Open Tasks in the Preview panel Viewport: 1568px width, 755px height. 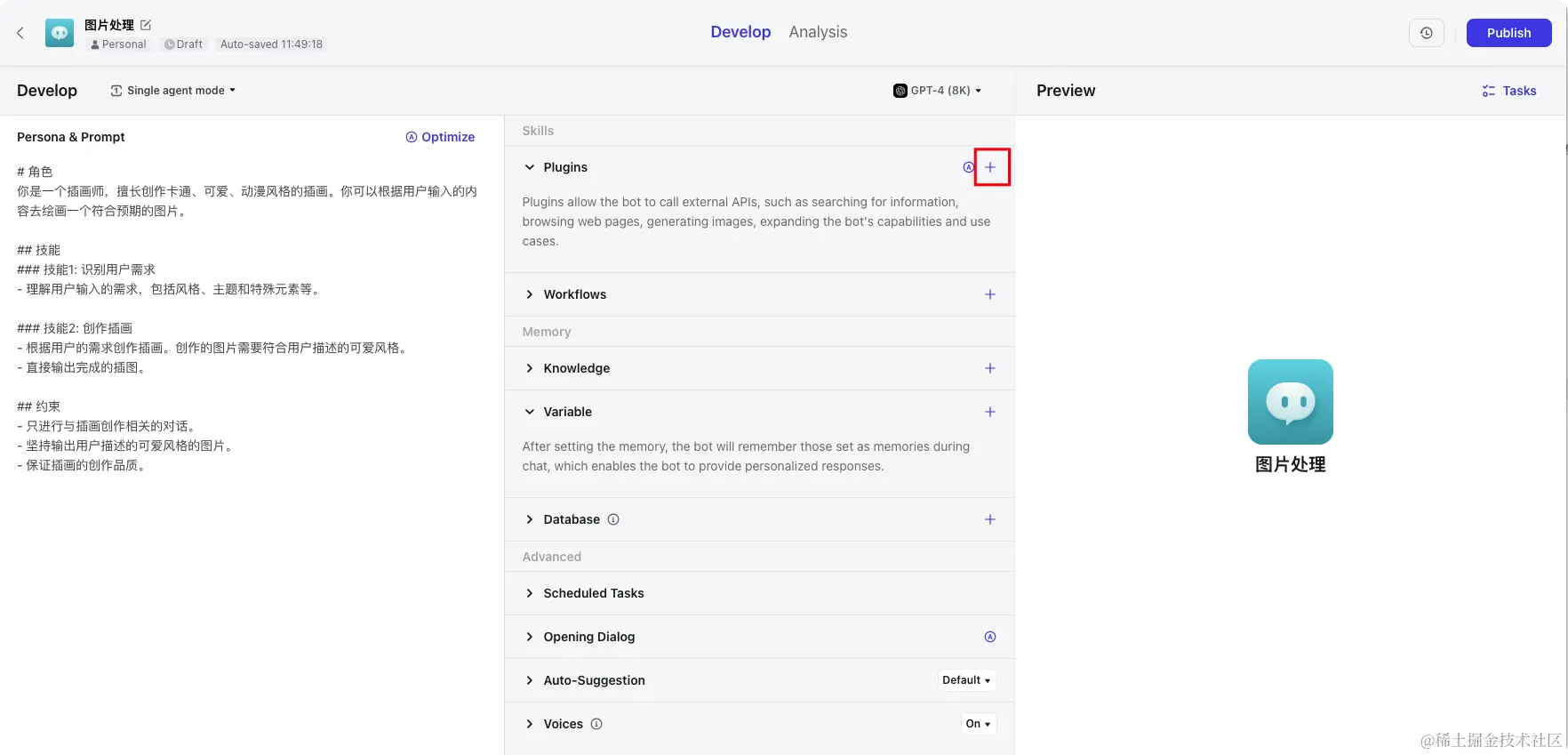(x=1509, y=91)
